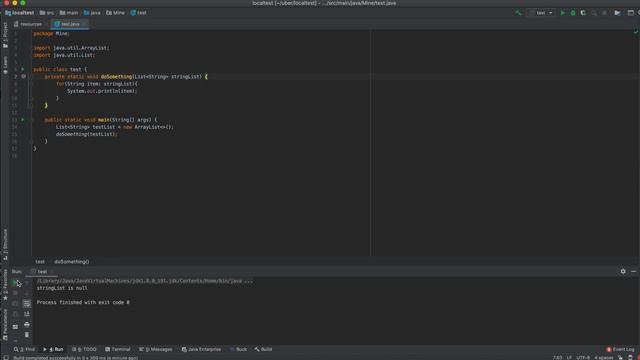Toggle the Structure sidebar tab
Viewport: 640px width, 360px height.
pyautogui.click(x=5, y=244)
